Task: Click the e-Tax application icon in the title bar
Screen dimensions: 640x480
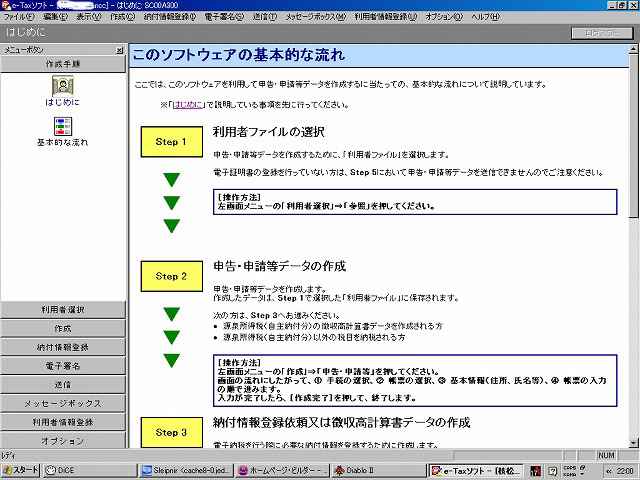Action: click(6, 5)
